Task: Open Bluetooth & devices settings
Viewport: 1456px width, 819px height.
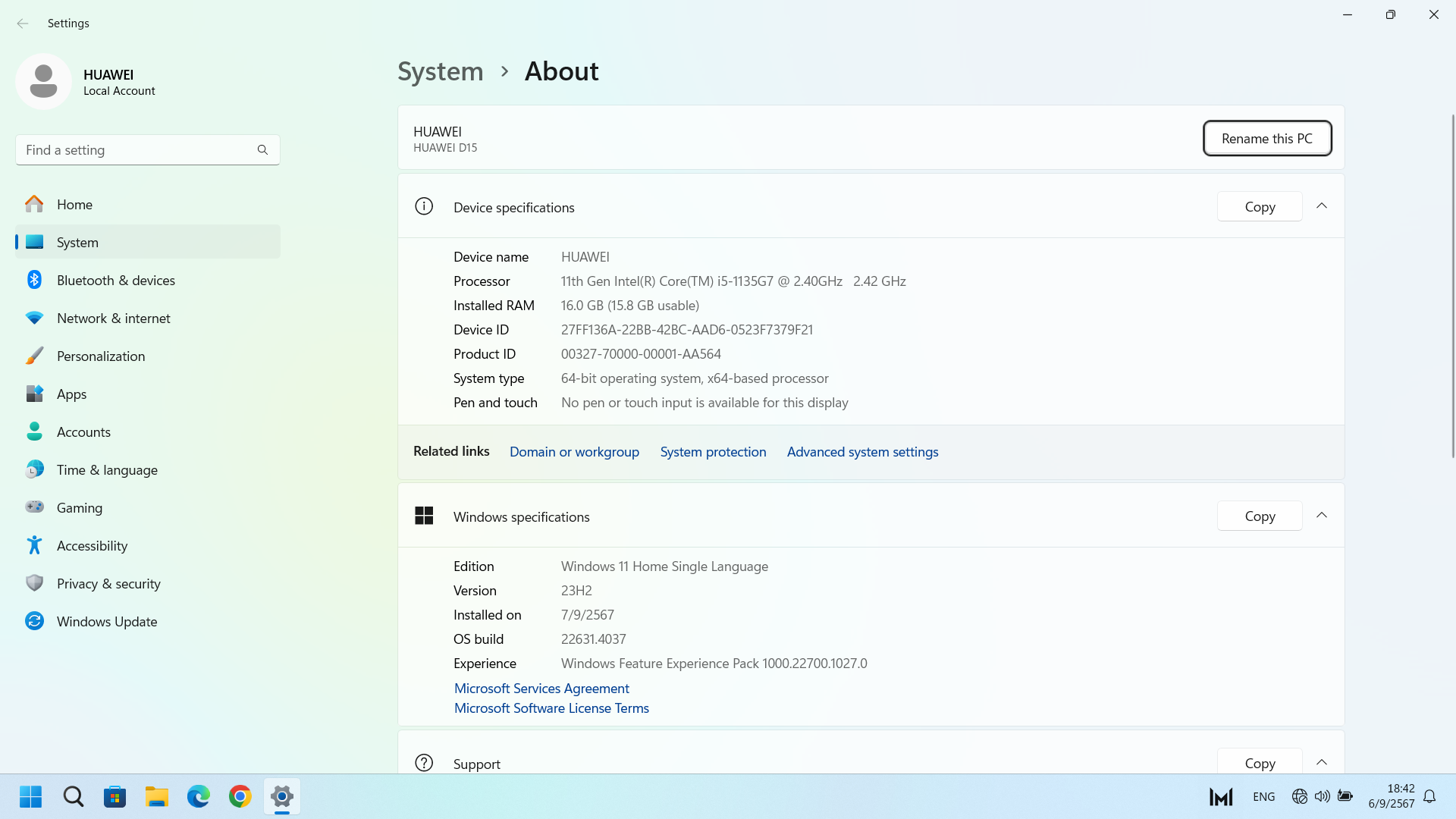Action: pos(148,280)
